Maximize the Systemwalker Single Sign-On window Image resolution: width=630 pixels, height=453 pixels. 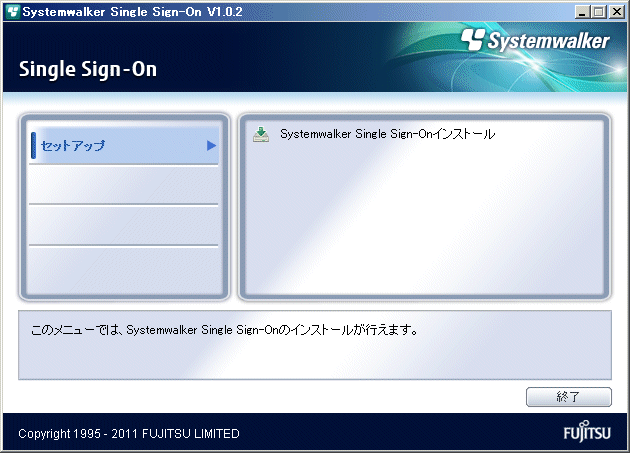598,12
